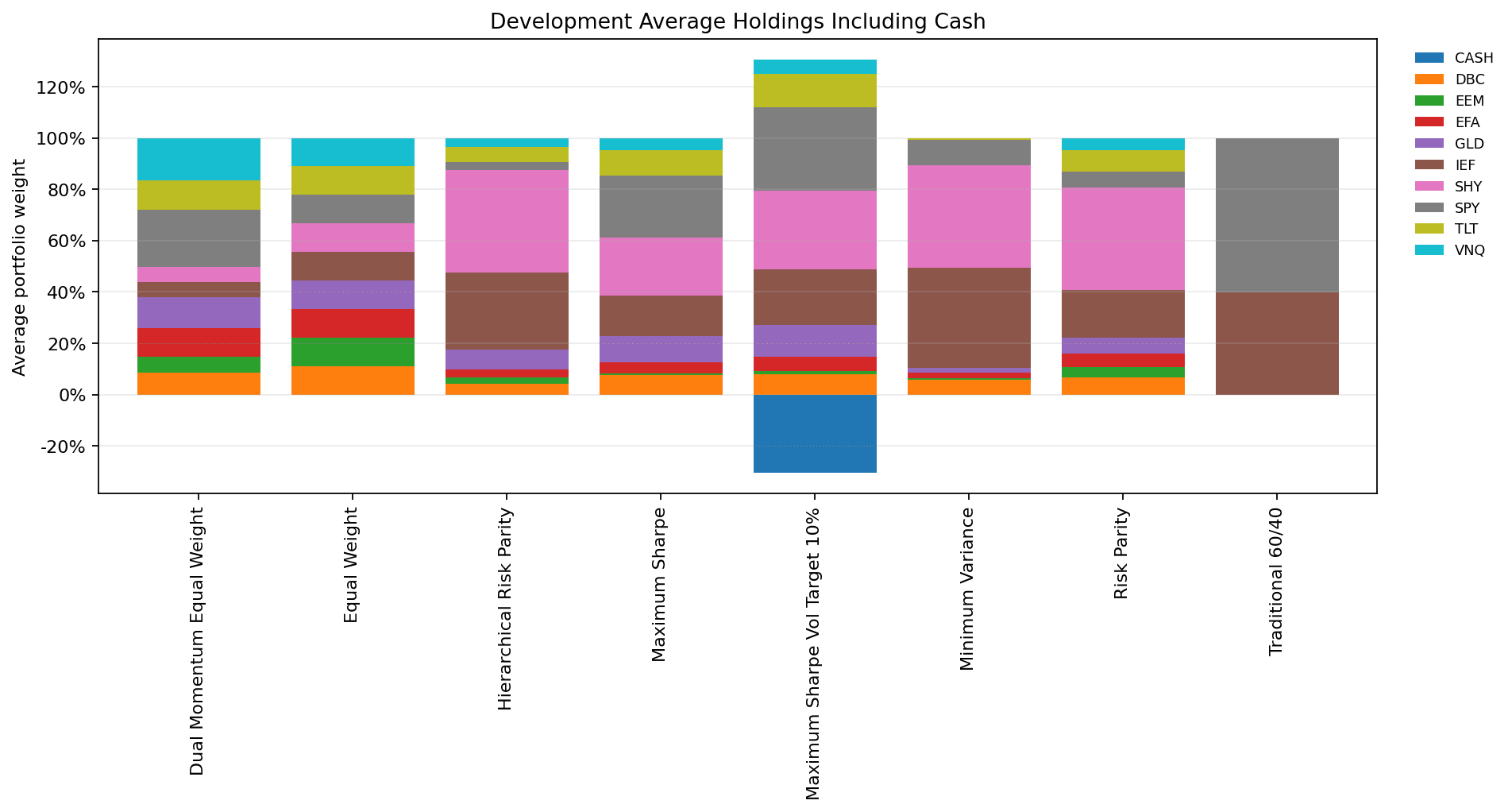Select the 'VNQ' legend label

click(1469, 250)
